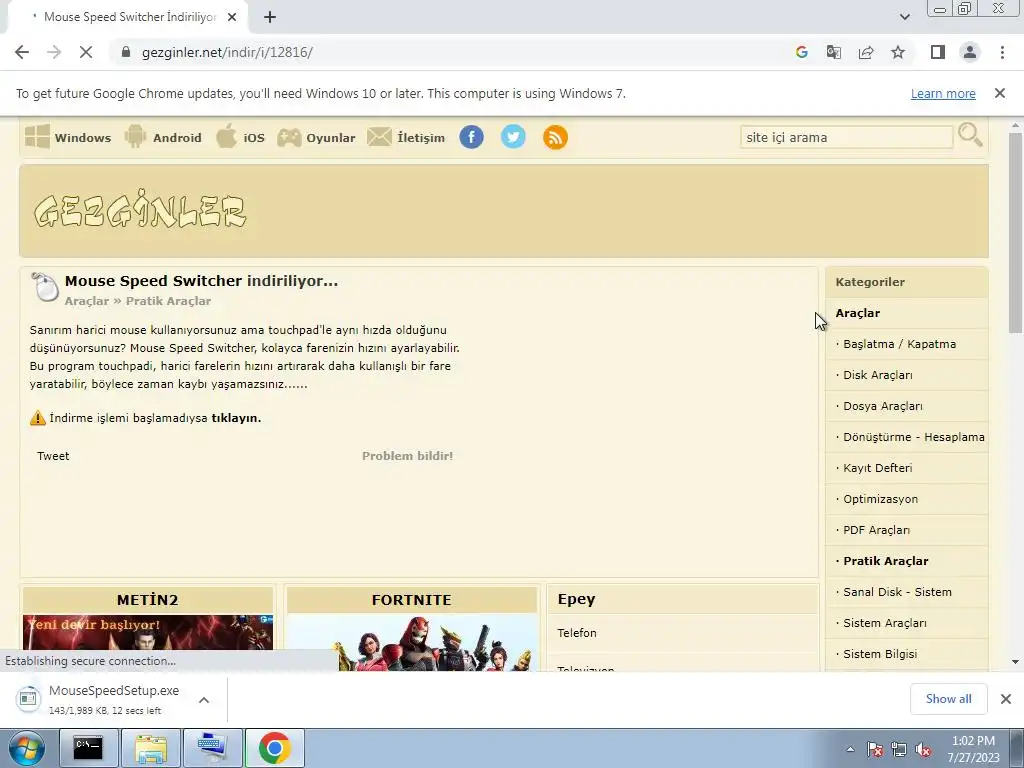View site info via the lock icon

pyautogui.click(x=126, y=52)
